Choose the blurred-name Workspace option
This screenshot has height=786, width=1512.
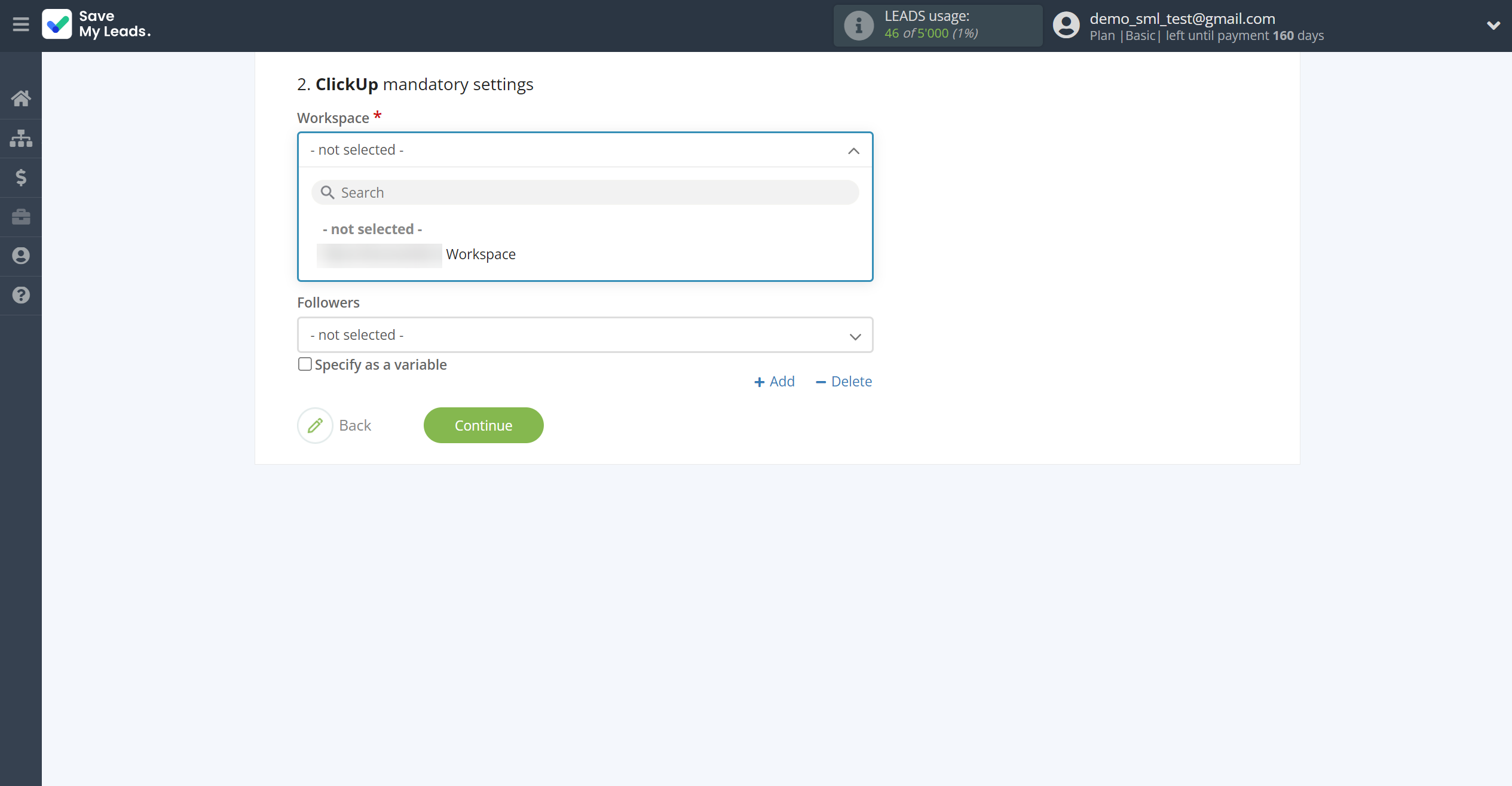417,254
